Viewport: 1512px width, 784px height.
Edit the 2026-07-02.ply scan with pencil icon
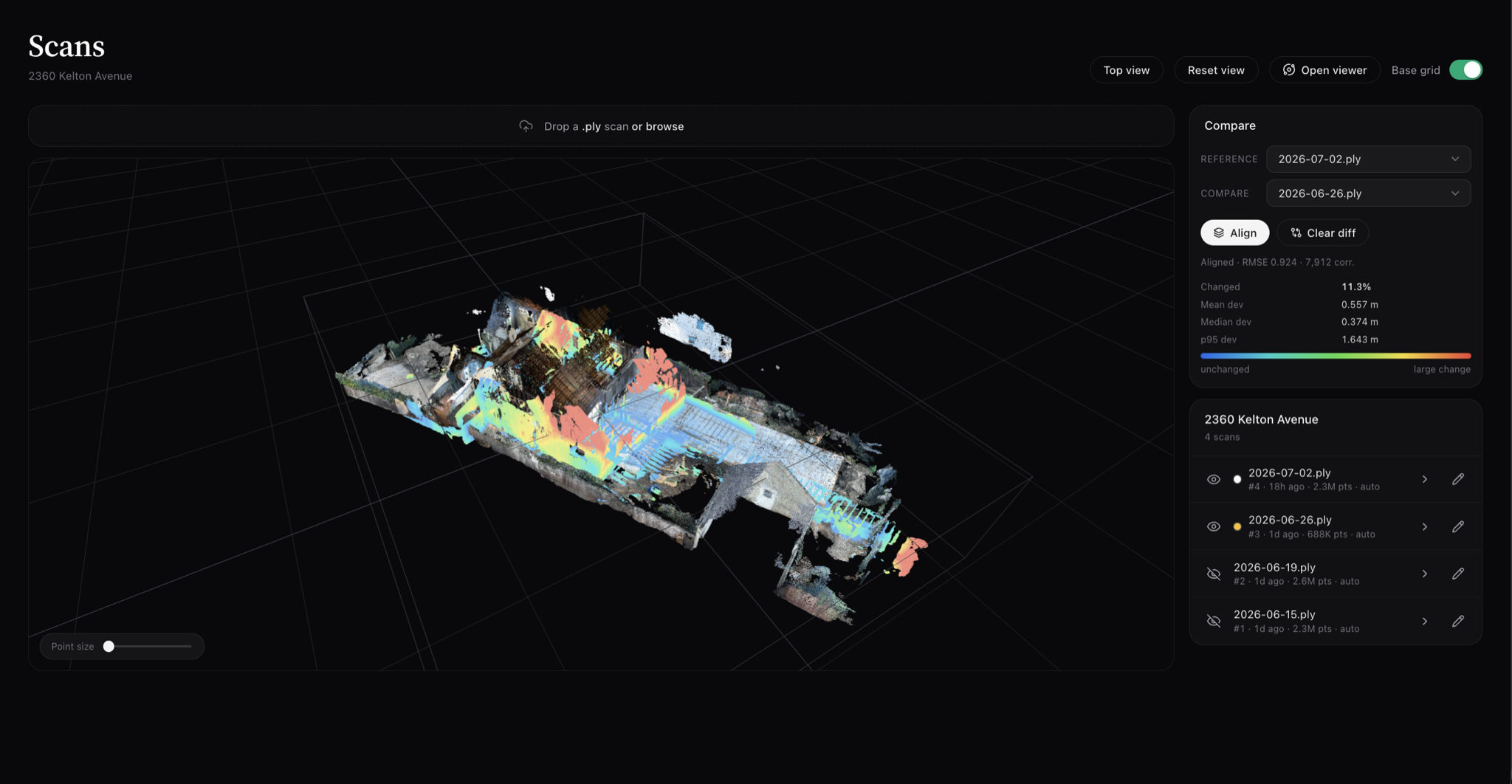(1457, 479)
